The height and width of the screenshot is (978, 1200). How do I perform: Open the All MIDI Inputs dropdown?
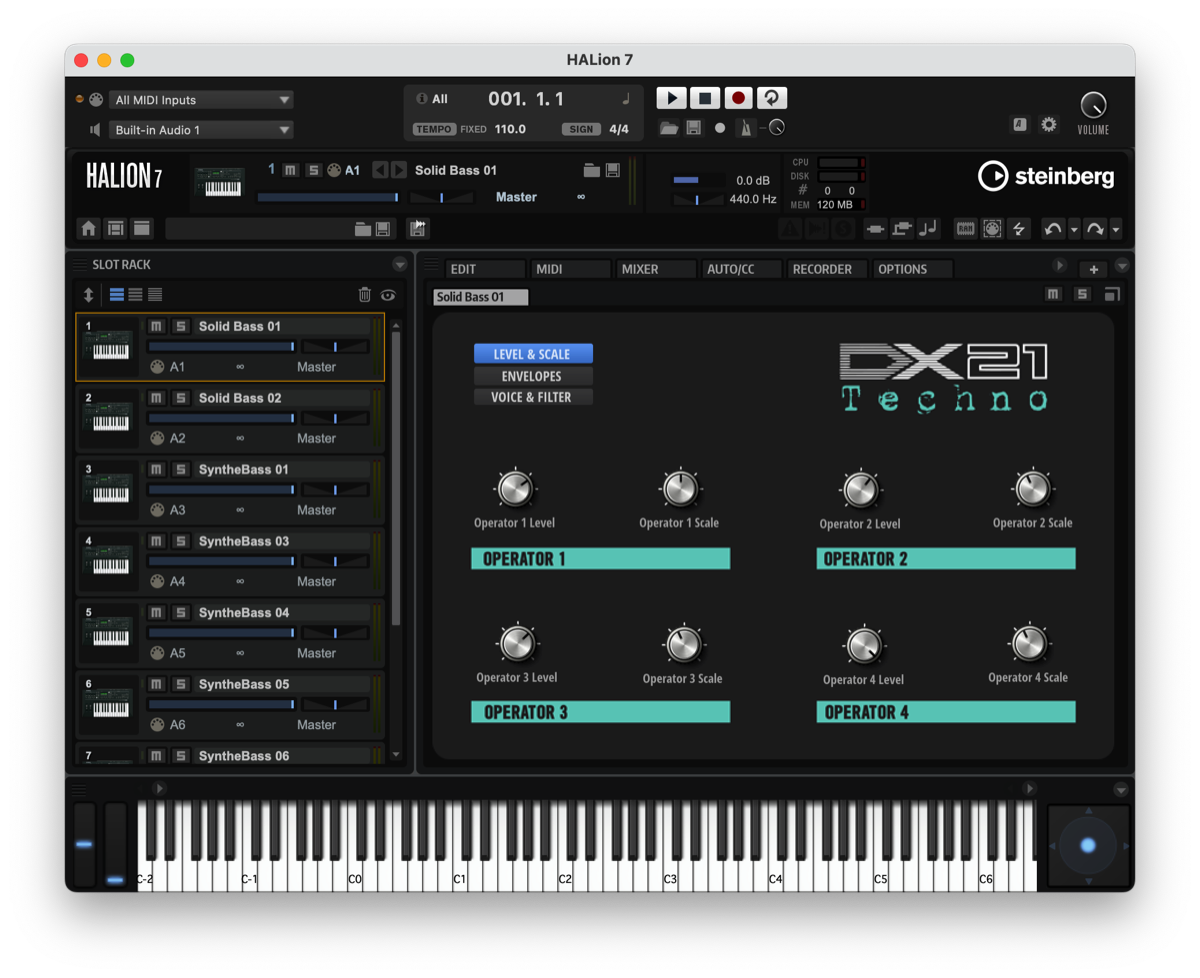click(x=201, y=100)
